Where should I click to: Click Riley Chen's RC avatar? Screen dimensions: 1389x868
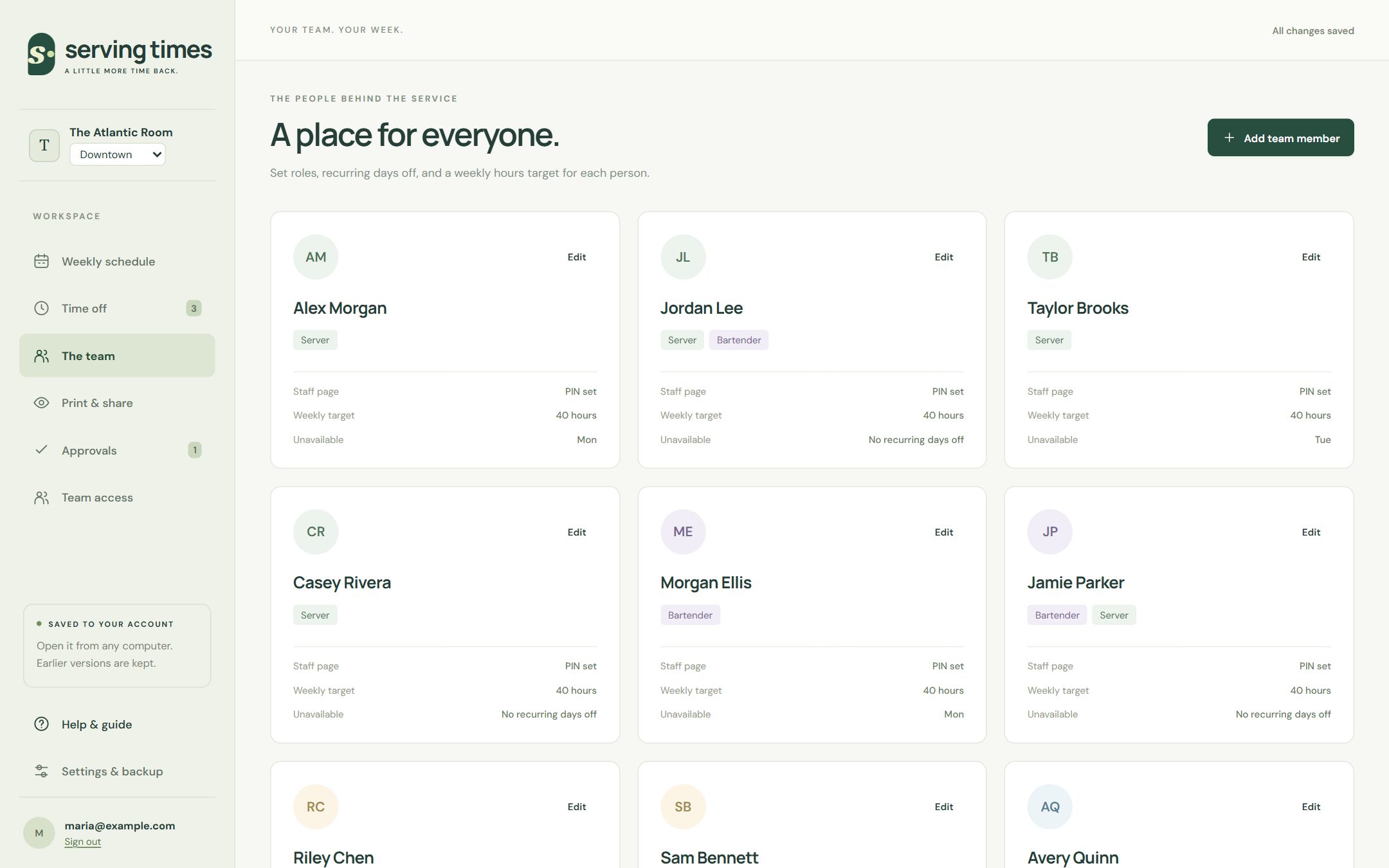(x=316, y=806)
